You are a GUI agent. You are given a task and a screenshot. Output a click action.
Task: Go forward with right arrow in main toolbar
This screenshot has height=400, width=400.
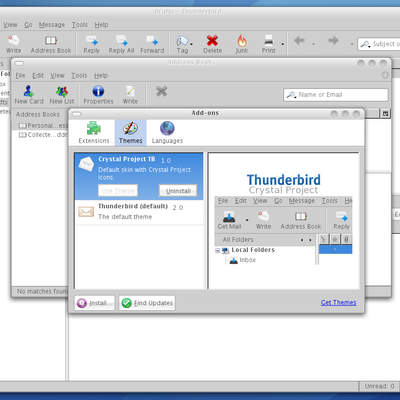coord(333,41)
